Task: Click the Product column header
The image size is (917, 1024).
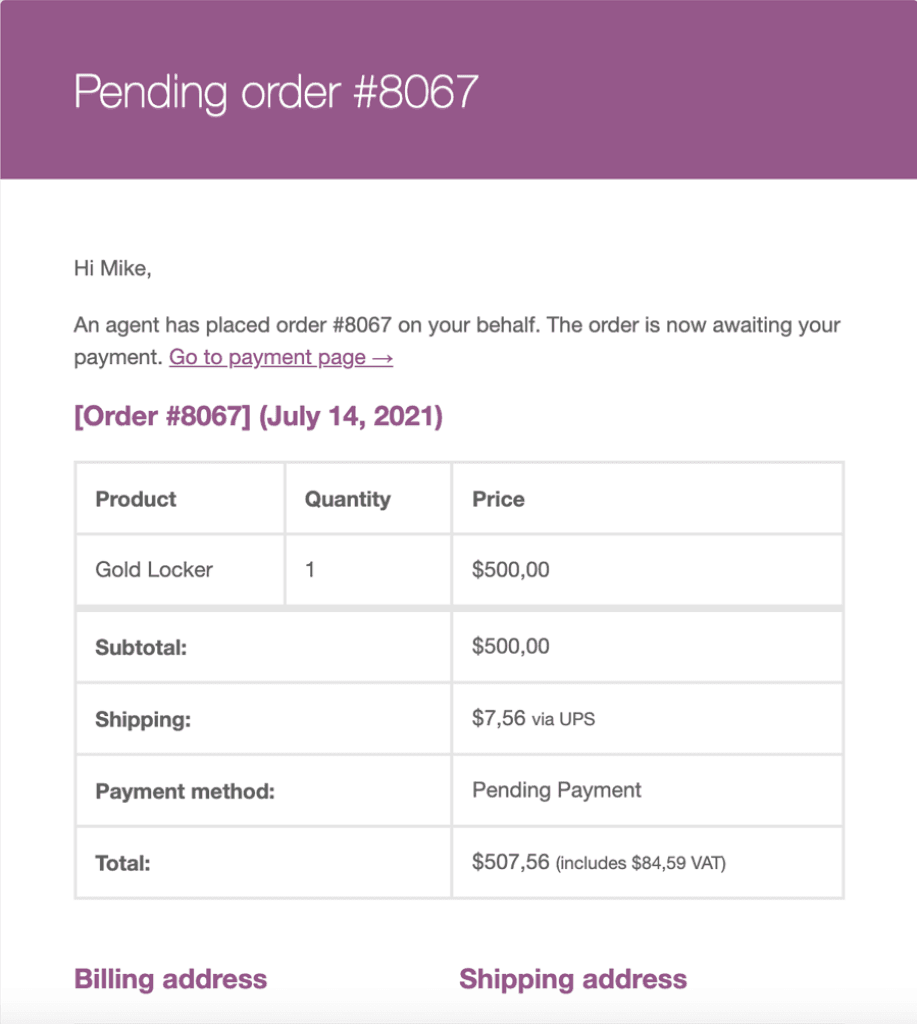Action: [x=136, y=499]
